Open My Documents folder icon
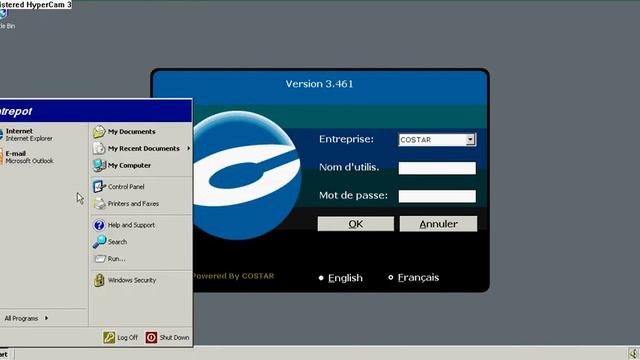The image size is (640, 360). [x=99, y=131]
